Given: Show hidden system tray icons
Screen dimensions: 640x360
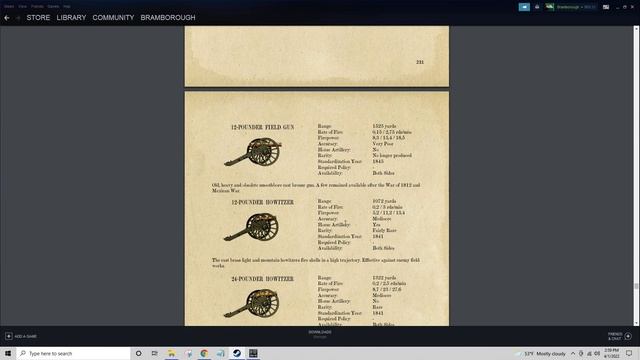Looking at the screenshot, I should point(573,353).
